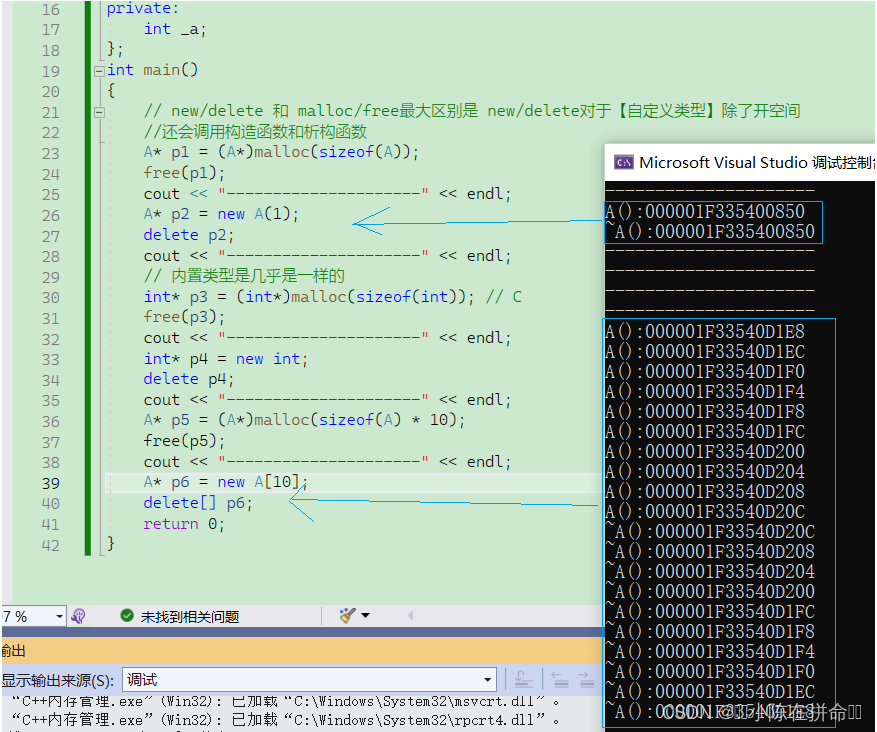Click the 'int main()' function signature
877x732 pixels.
point(152,70)
